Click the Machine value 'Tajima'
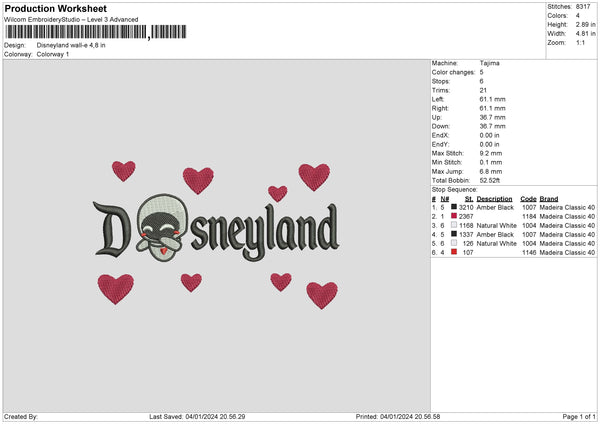This screenshot has height=424, width=600. coord(489,63)
